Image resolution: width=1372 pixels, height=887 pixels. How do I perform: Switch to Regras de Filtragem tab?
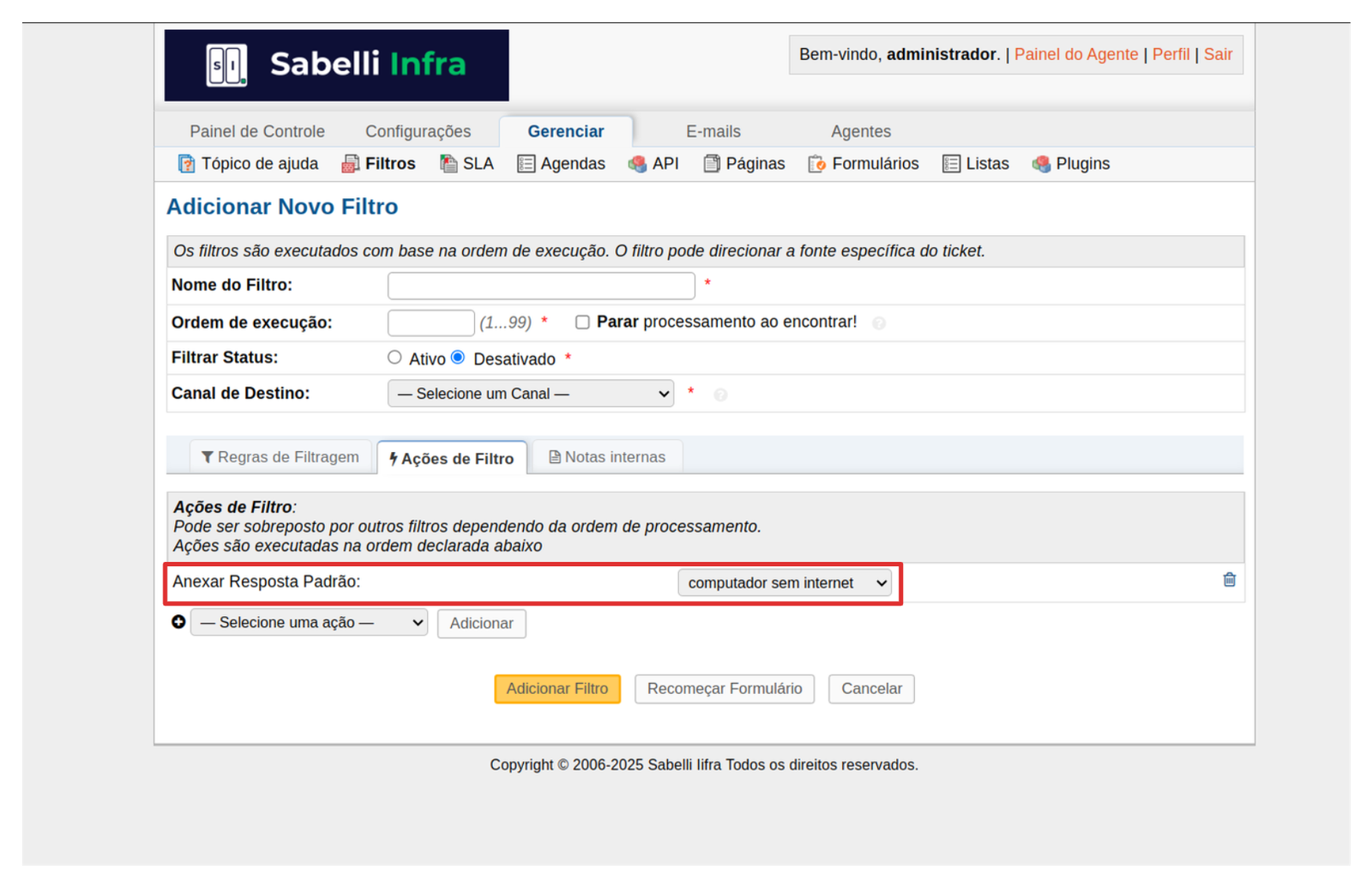point(280,457)
